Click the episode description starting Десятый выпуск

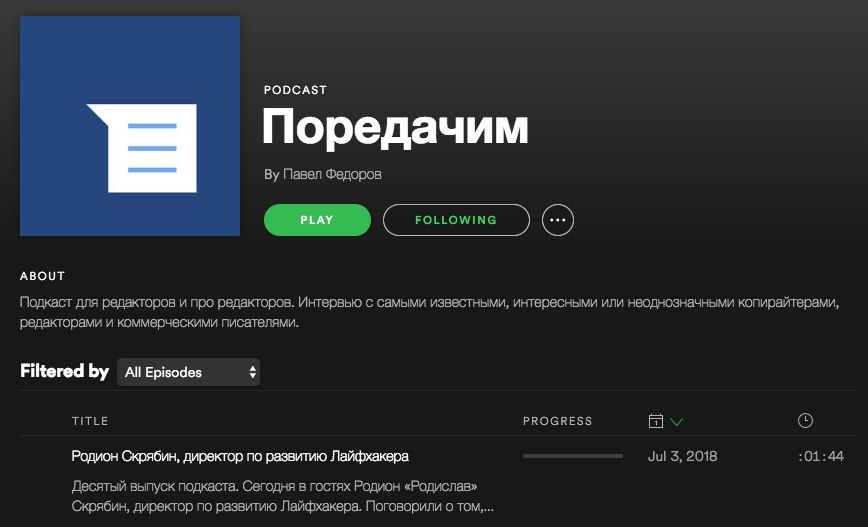coord(283,496)
